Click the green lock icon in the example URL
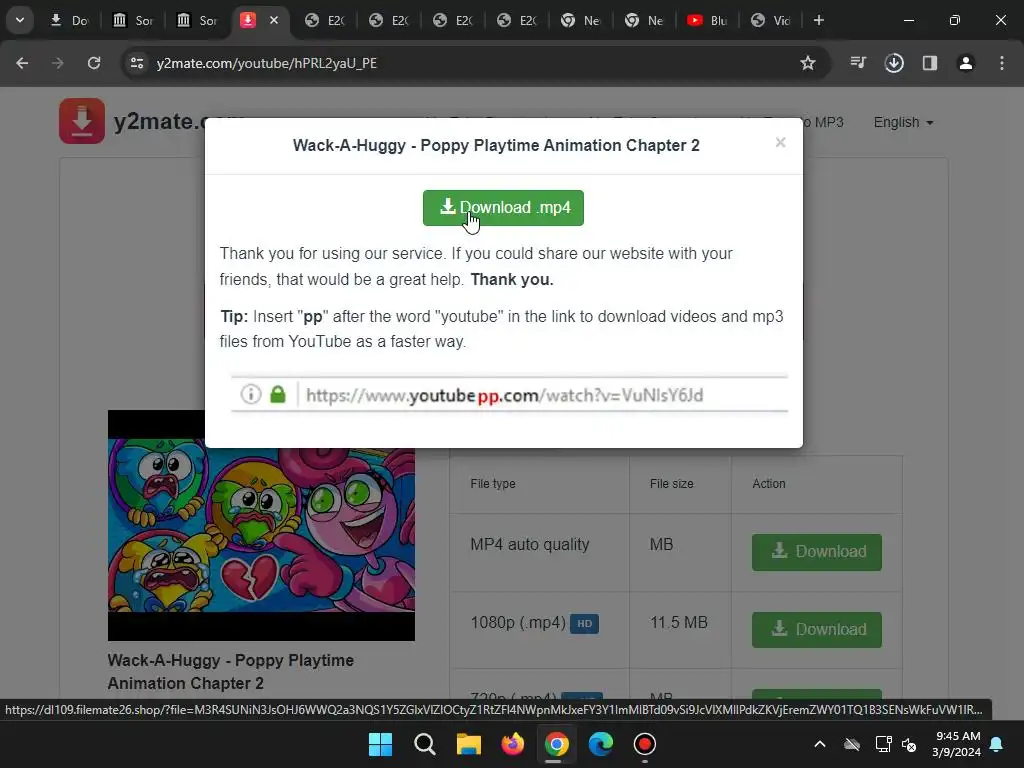This screenshot has height=768, width=1024. click(278, 394)
